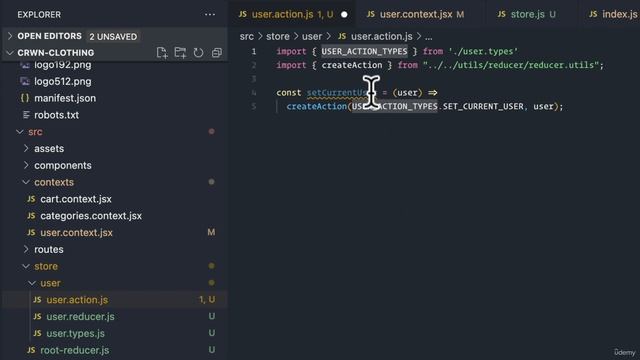Expand the components folder
The image size is (640, 360).
(x=26, y=165)
